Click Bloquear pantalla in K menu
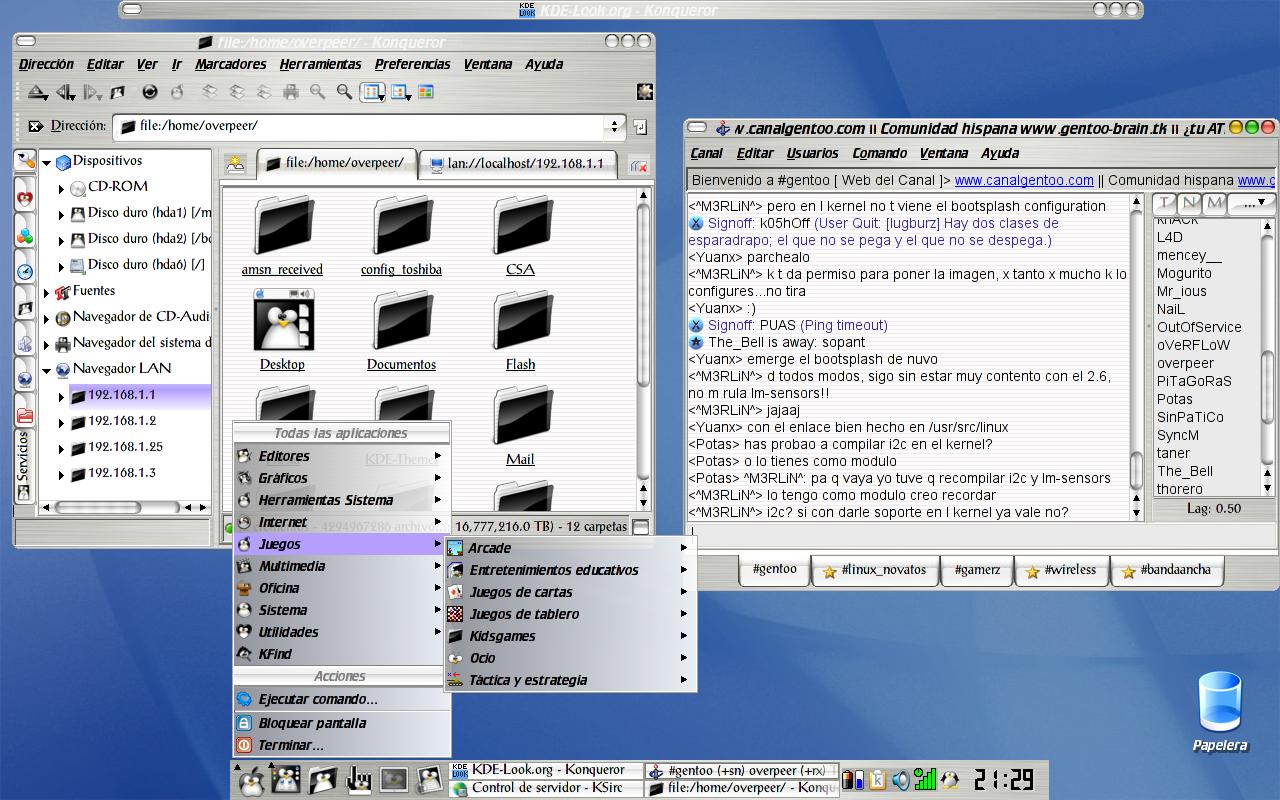This screenshot has width=1280, height=800. point(341,723)
